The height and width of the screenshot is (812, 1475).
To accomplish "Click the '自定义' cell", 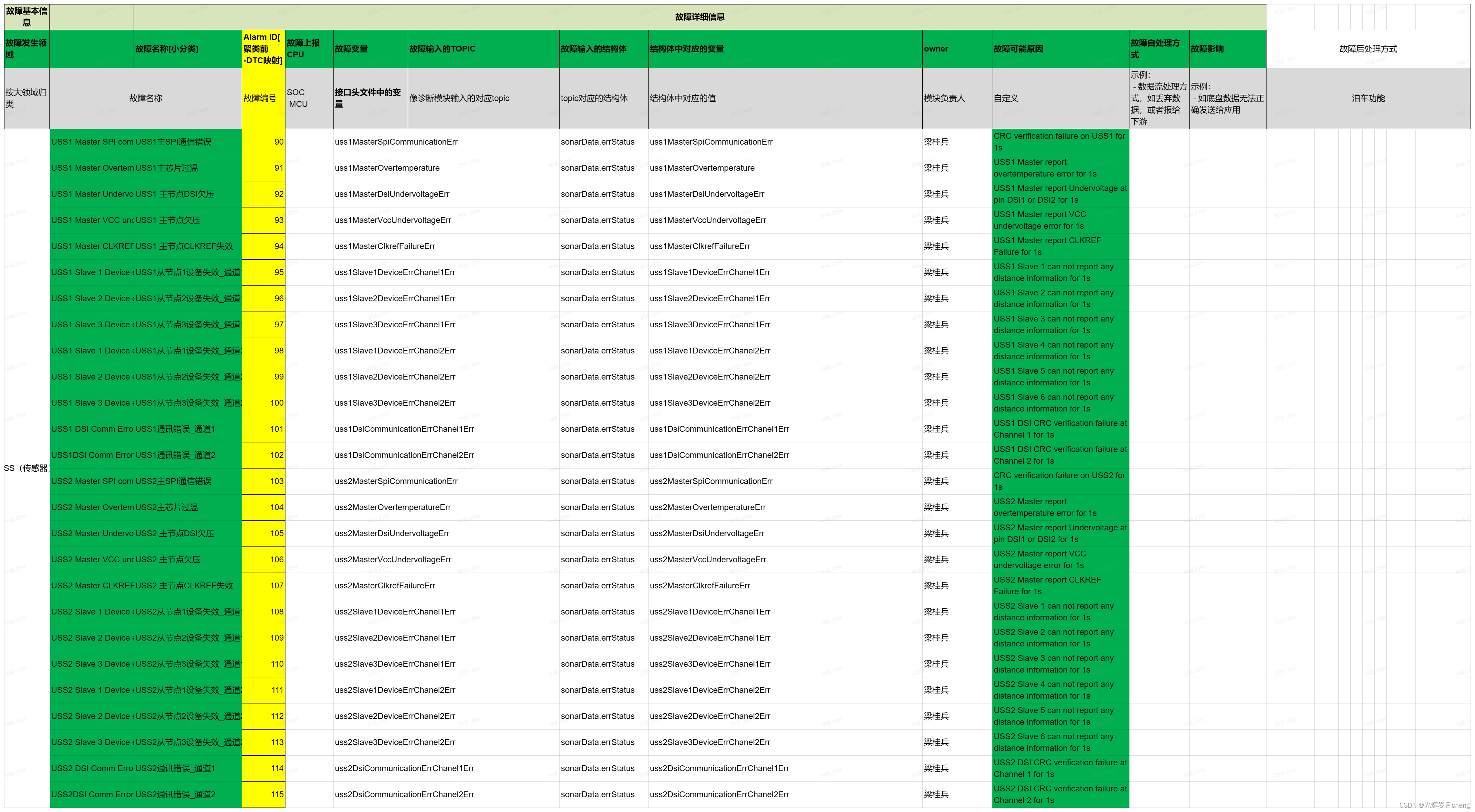I will (x=1060, y=99).
